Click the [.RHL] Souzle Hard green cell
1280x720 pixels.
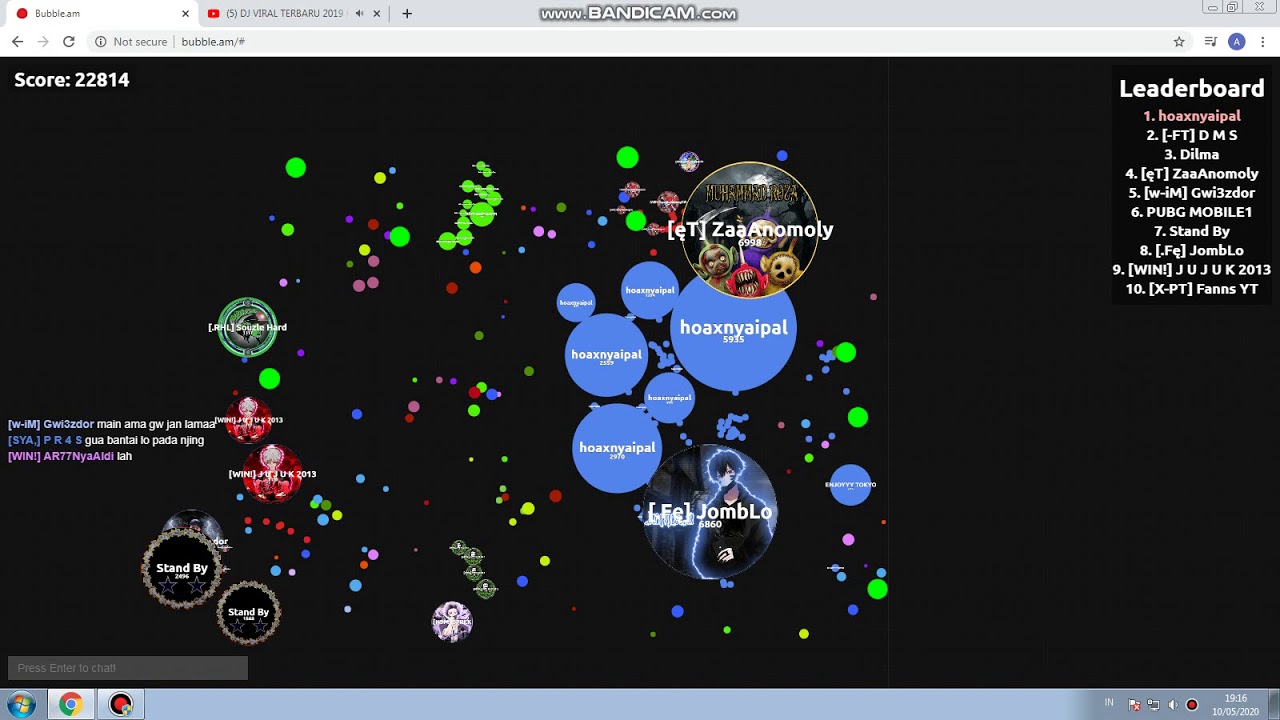(x=247, y=327)
